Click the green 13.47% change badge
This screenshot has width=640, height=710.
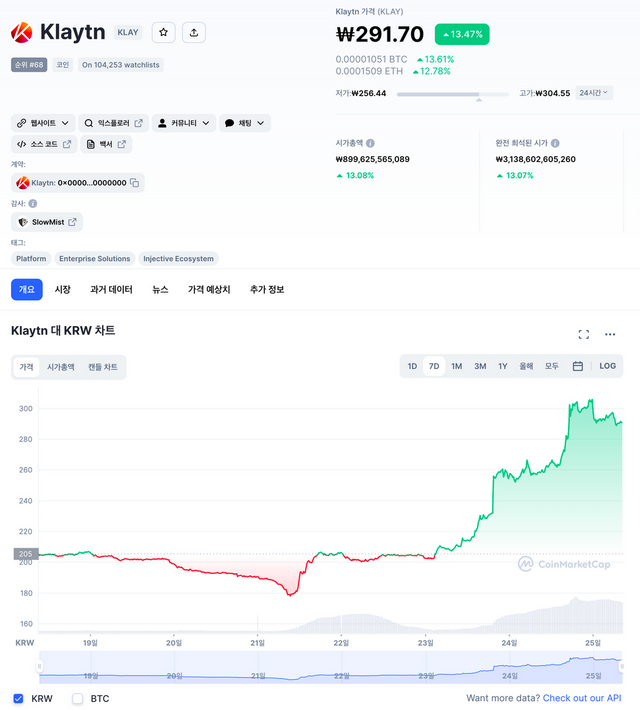click(x=462, y=34)
